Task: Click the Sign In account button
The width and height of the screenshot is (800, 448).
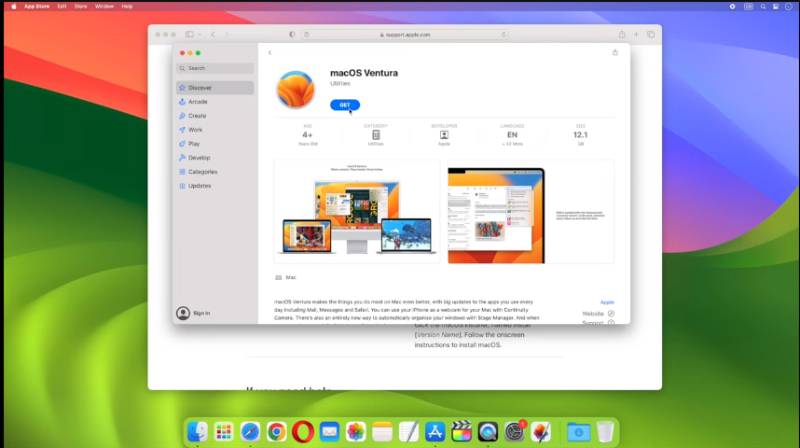Action: 193,313
